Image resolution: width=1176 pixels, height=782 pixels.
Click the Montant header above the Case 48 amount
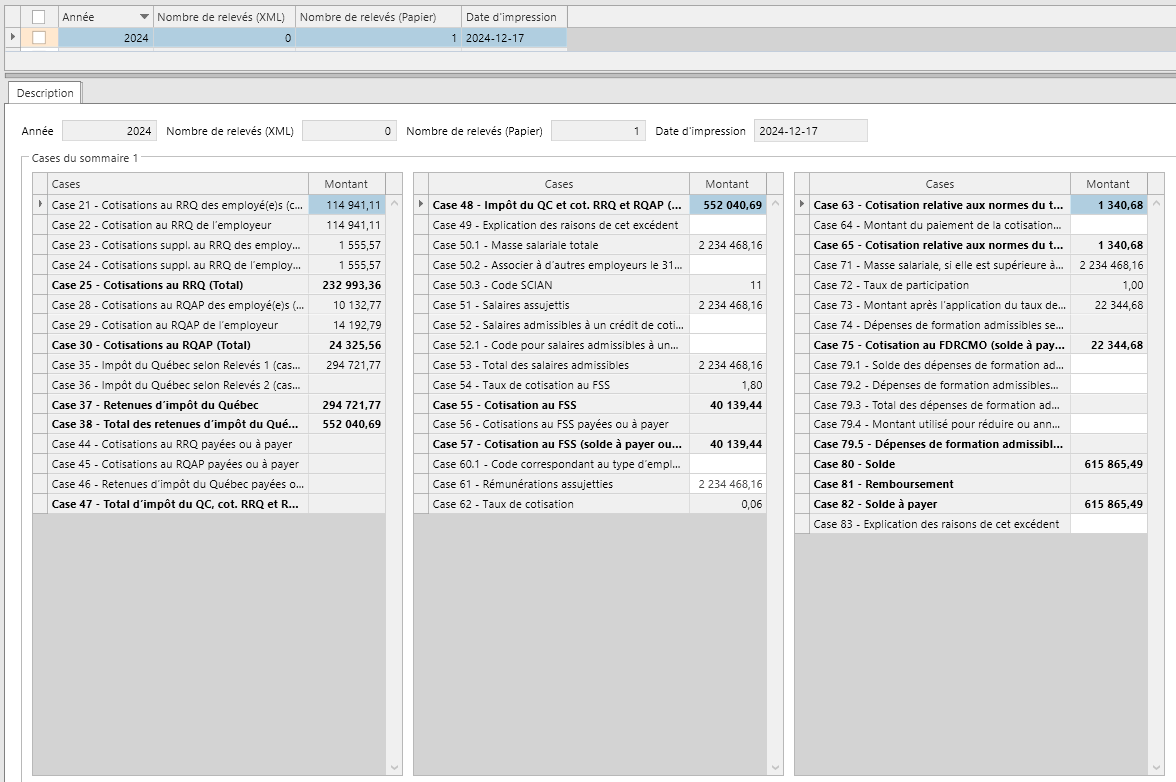[x=727, y=184]
